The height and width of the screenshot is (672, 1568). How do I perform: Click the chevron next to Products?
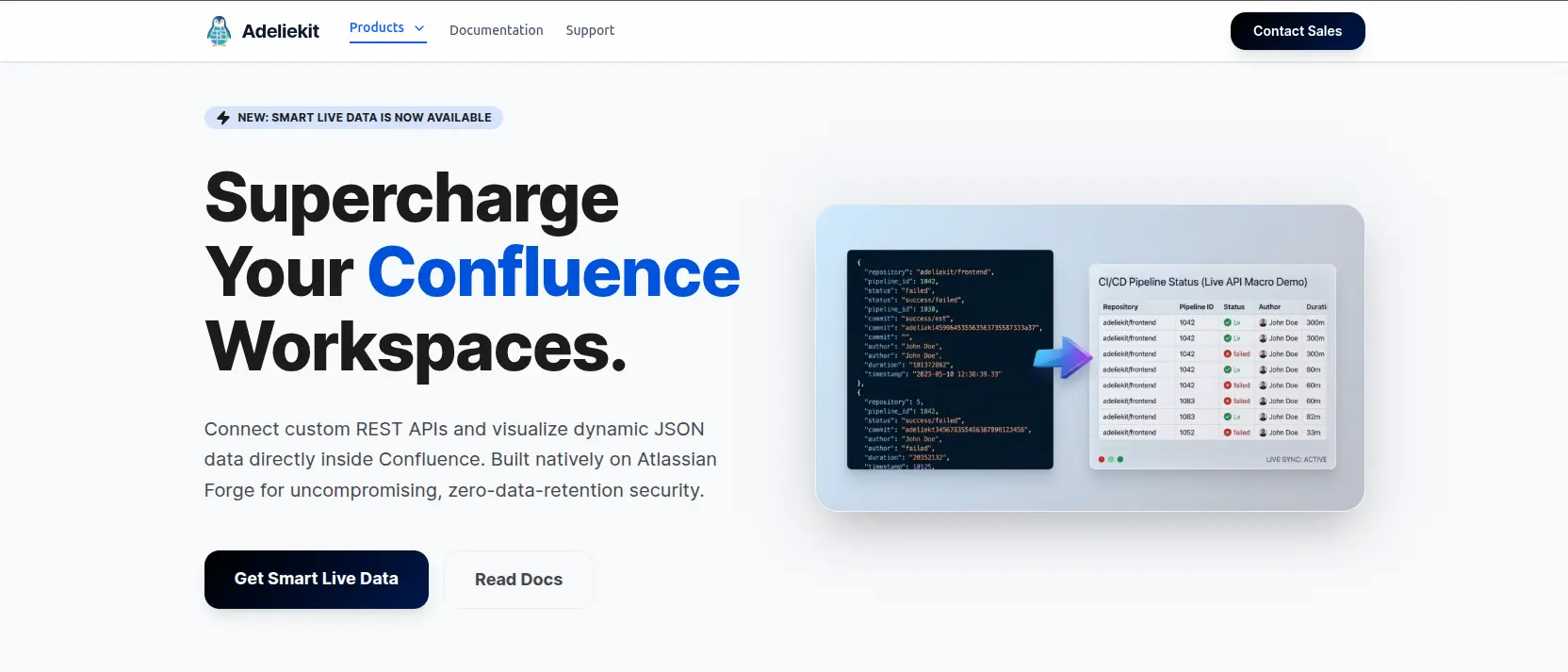click(x=419, y=28)
